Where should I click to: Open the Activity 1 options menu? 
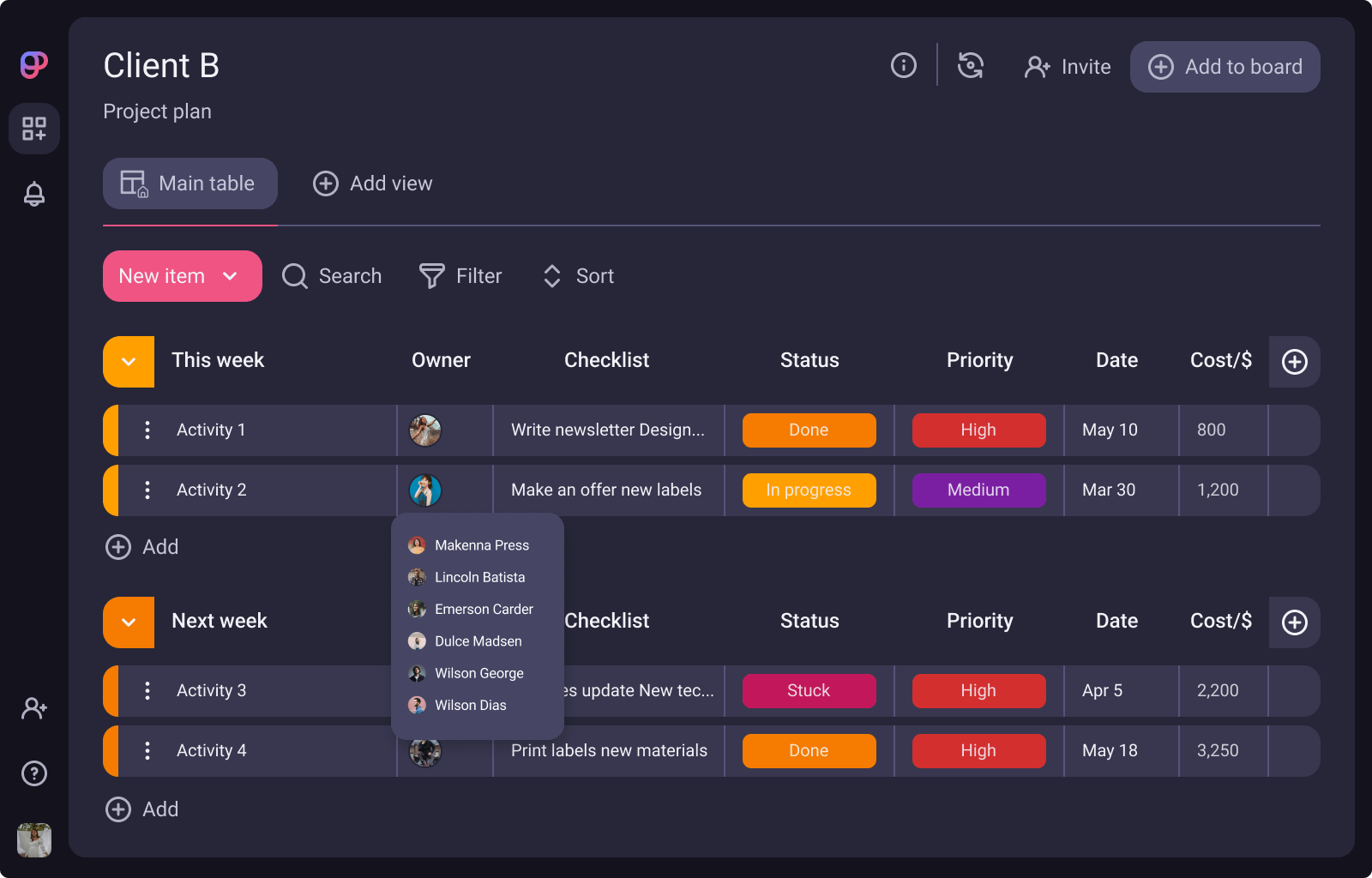[x=147, y=430]
